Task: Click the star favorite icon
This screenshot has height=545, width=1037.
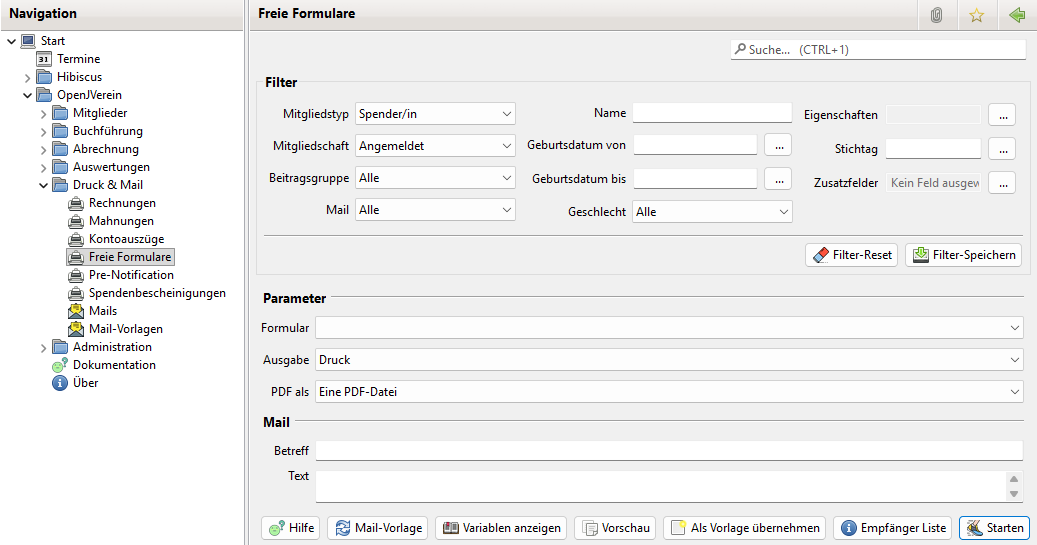Action: tap(977, 15)
